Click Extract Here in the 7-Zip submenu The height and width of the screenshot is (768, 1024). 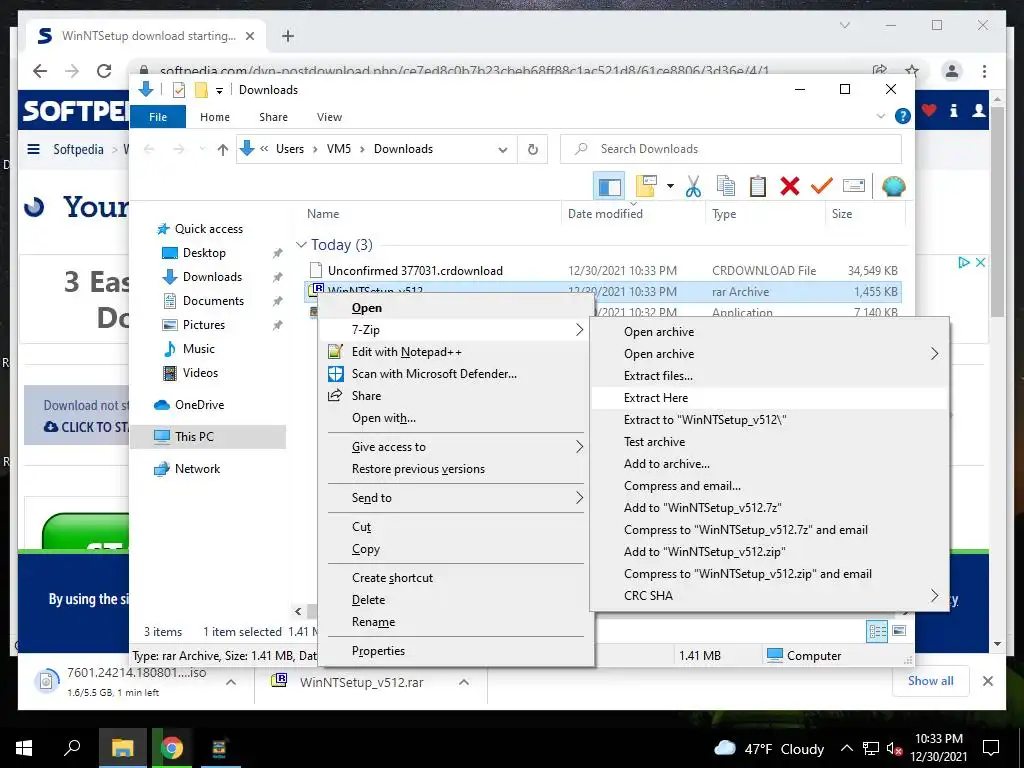769,398
